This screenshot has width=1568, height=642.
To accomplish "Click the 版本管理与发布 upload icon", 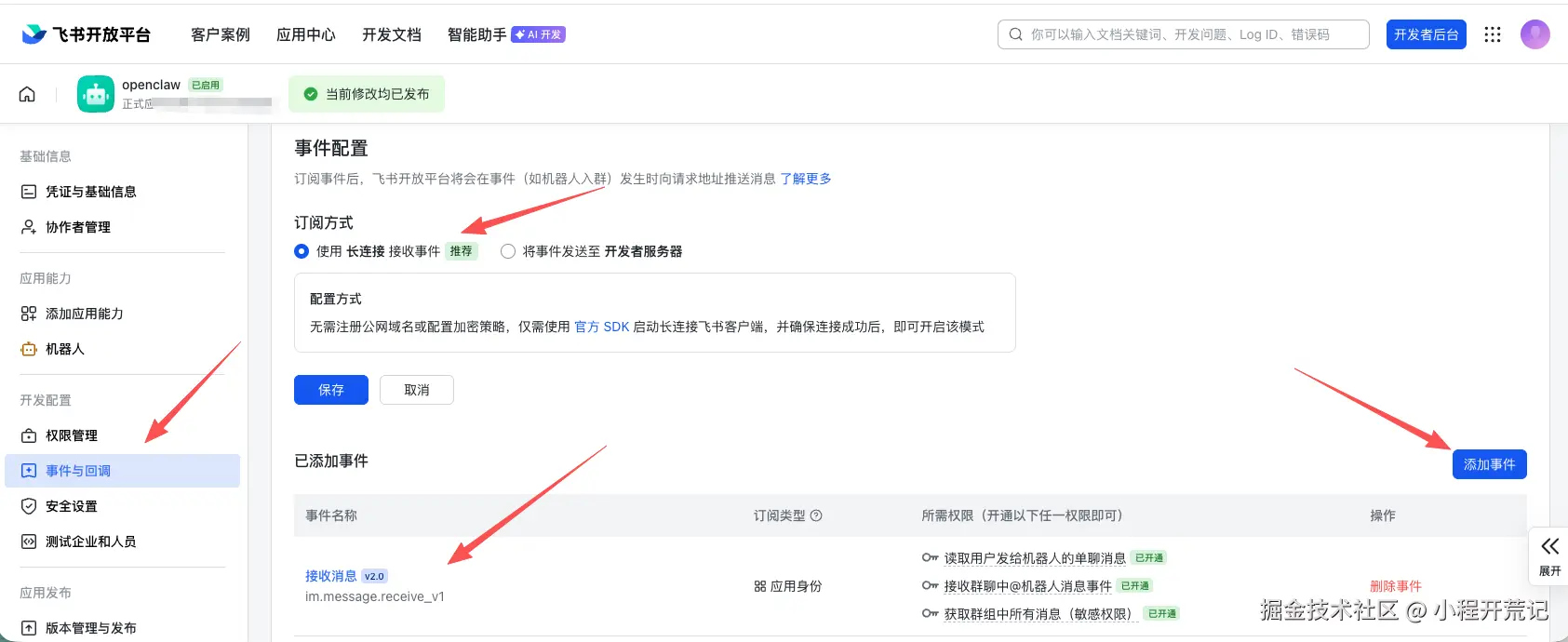I will coord(29,628).
